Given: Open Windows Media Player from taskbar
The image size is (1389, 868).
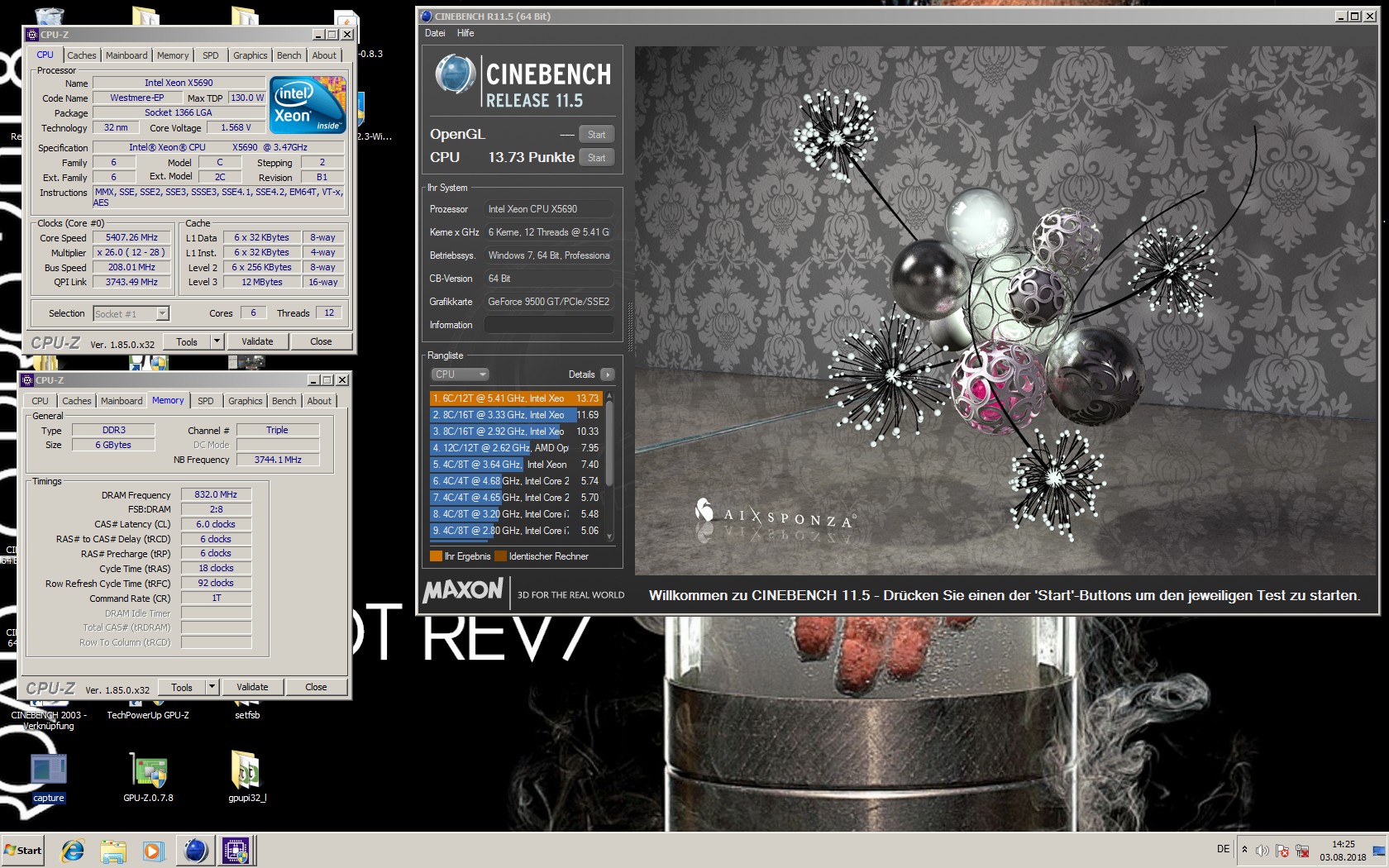Looking at the screenshot, I should [x=153, y=850].
